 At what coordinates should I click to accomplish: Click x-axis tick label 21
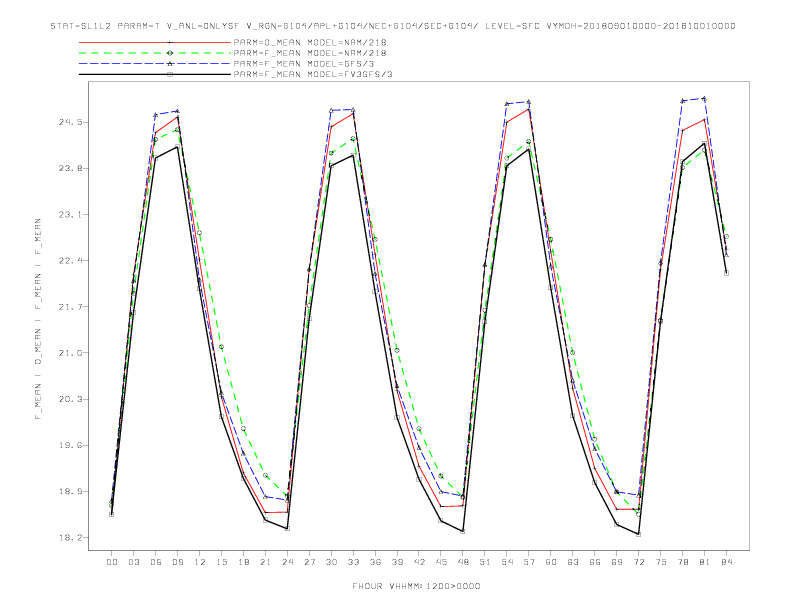[265, 562]
